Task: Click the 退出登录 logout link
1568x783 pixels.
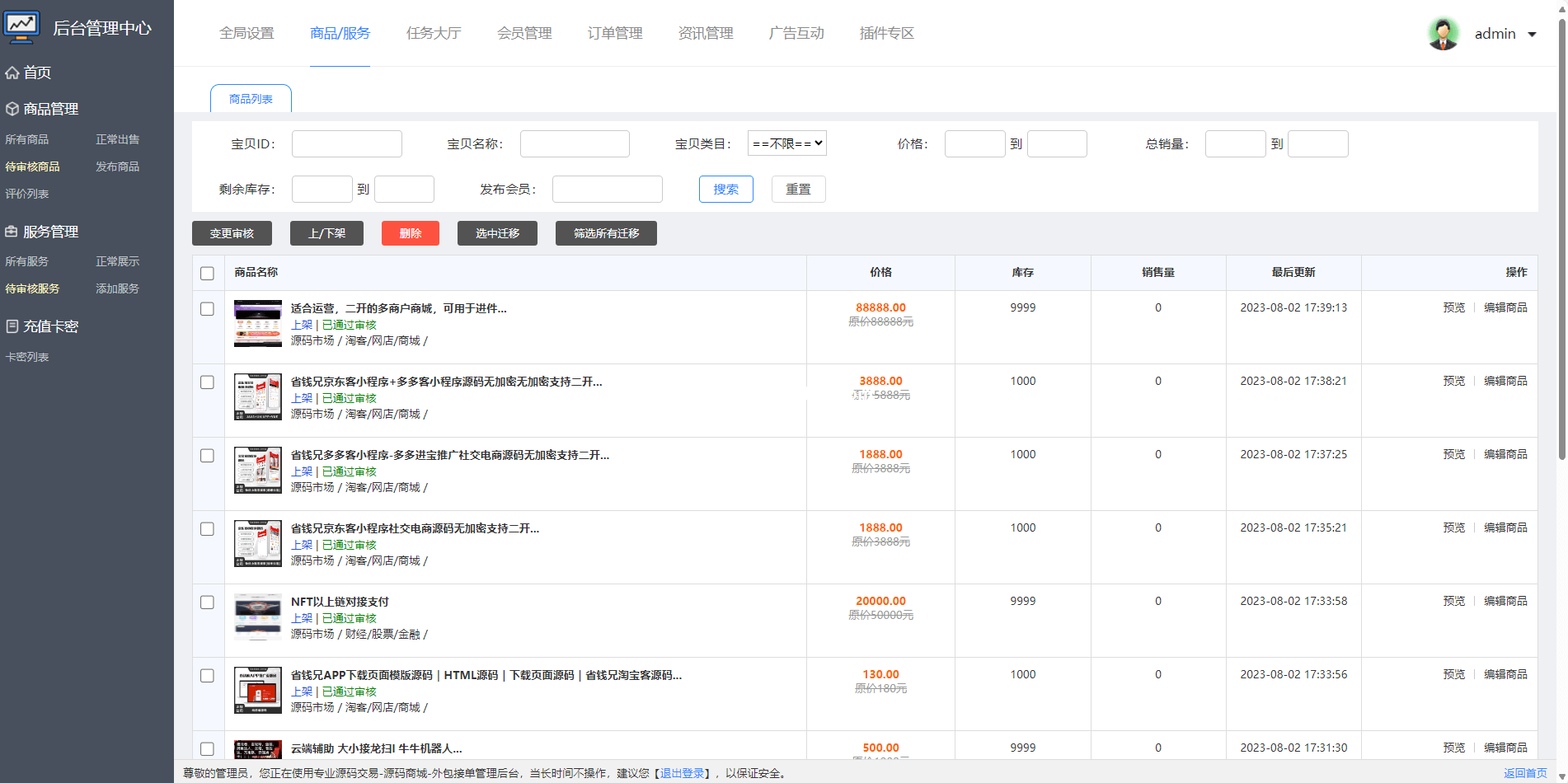Action: point(681,773)
